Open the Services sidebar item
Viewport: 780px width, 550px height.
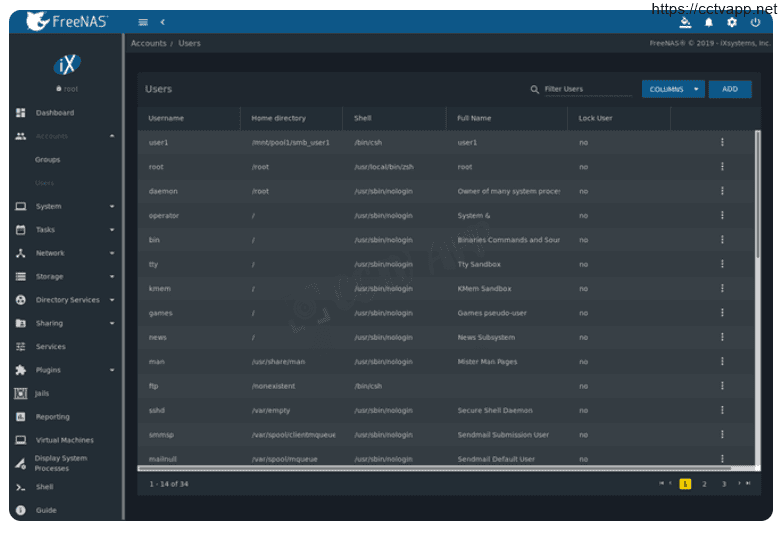[50, 347]
